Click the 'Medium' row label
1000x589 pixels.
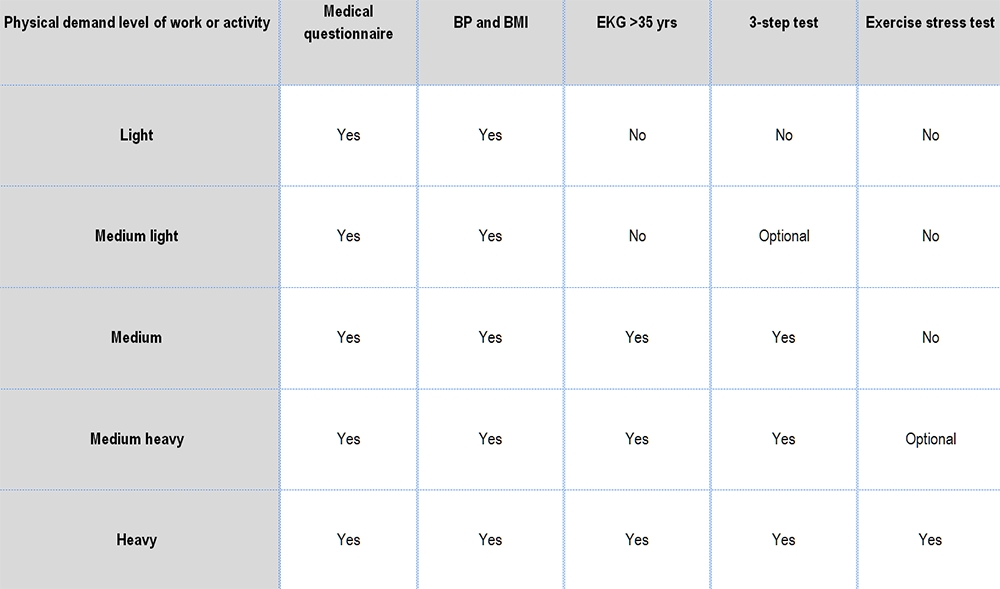pos(137,337)
